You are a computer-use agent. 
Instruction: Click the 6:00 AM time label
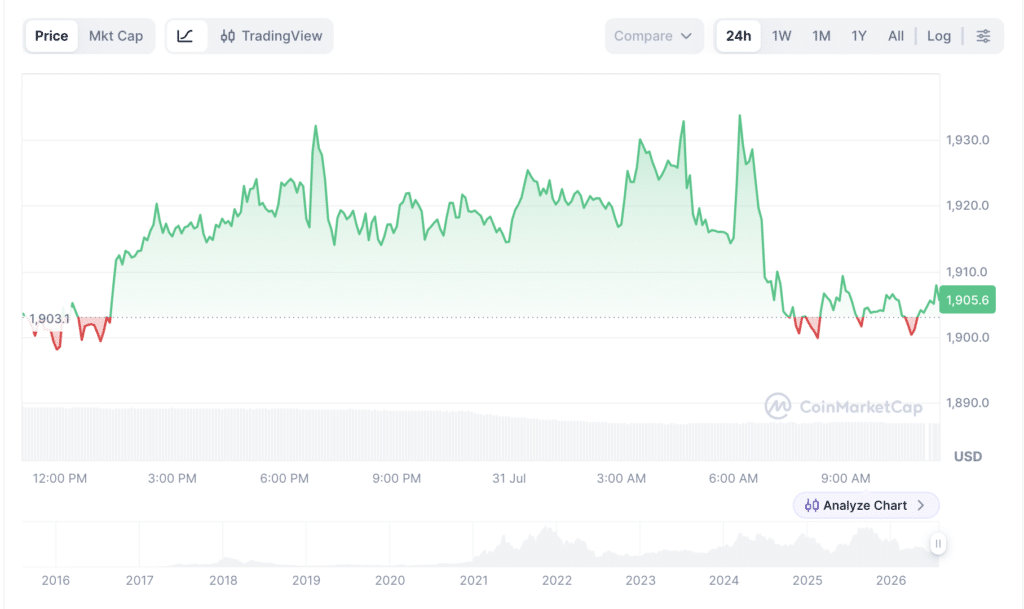733,478
